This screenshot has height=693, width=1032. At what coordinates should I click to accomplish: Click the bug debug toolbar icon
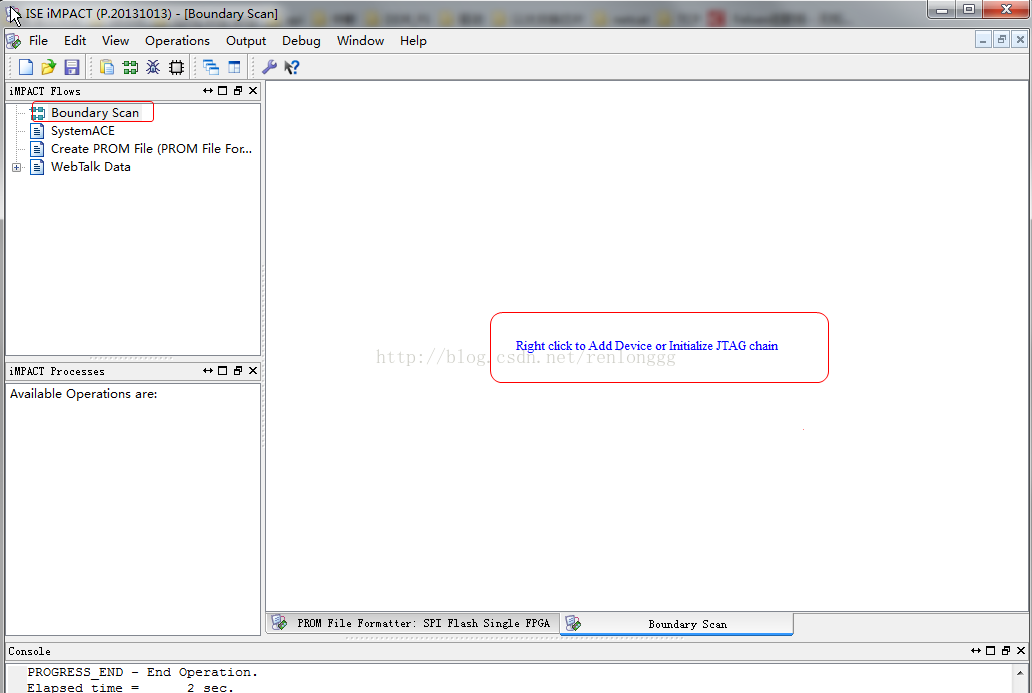coord(153,67)
